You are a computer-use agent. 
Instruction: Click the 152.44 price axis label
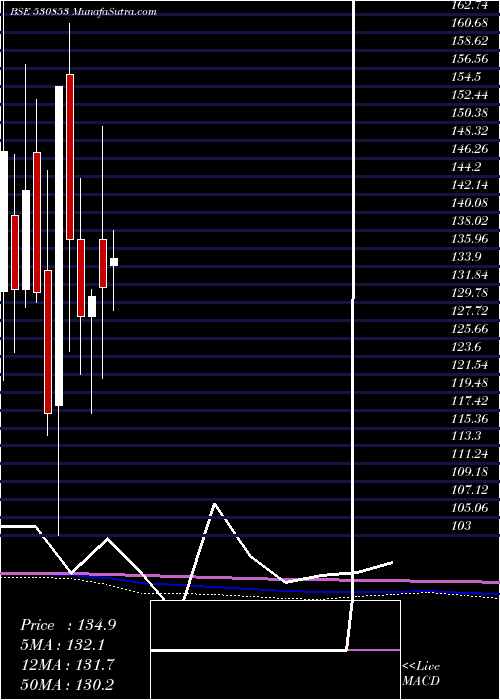pyautogui.click(x=470, y=95)
